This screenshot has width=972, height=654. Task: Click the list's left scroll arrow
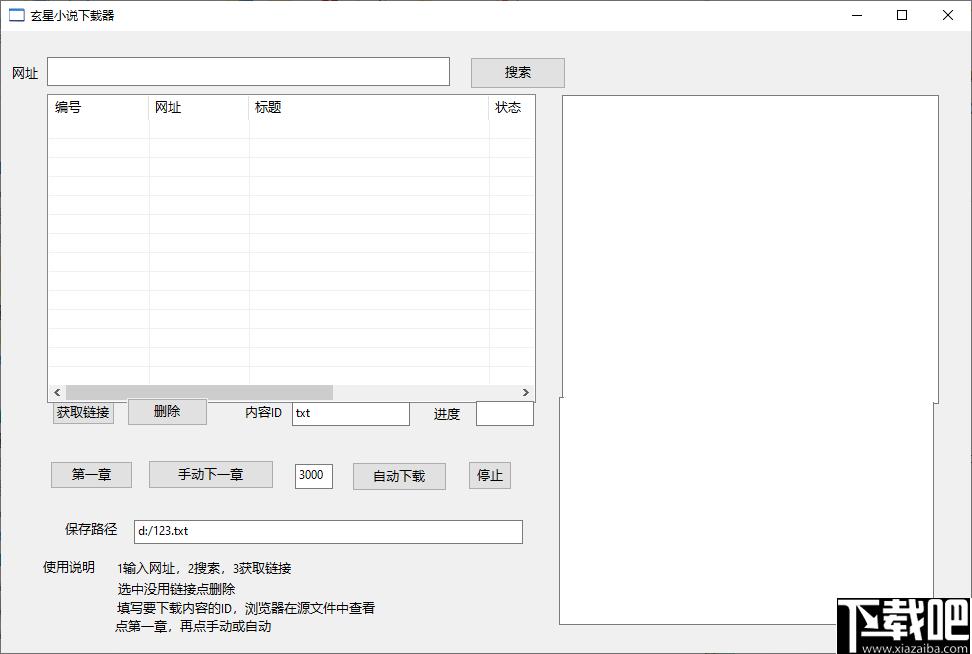tap(57, 392)
